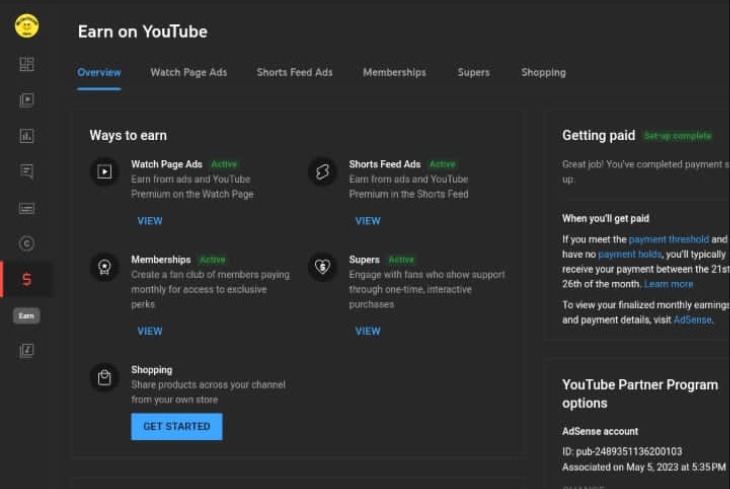The height and width of the screenshot is (489, 730).
Task: Open the channel profile avatar
Action: (27, 26)
